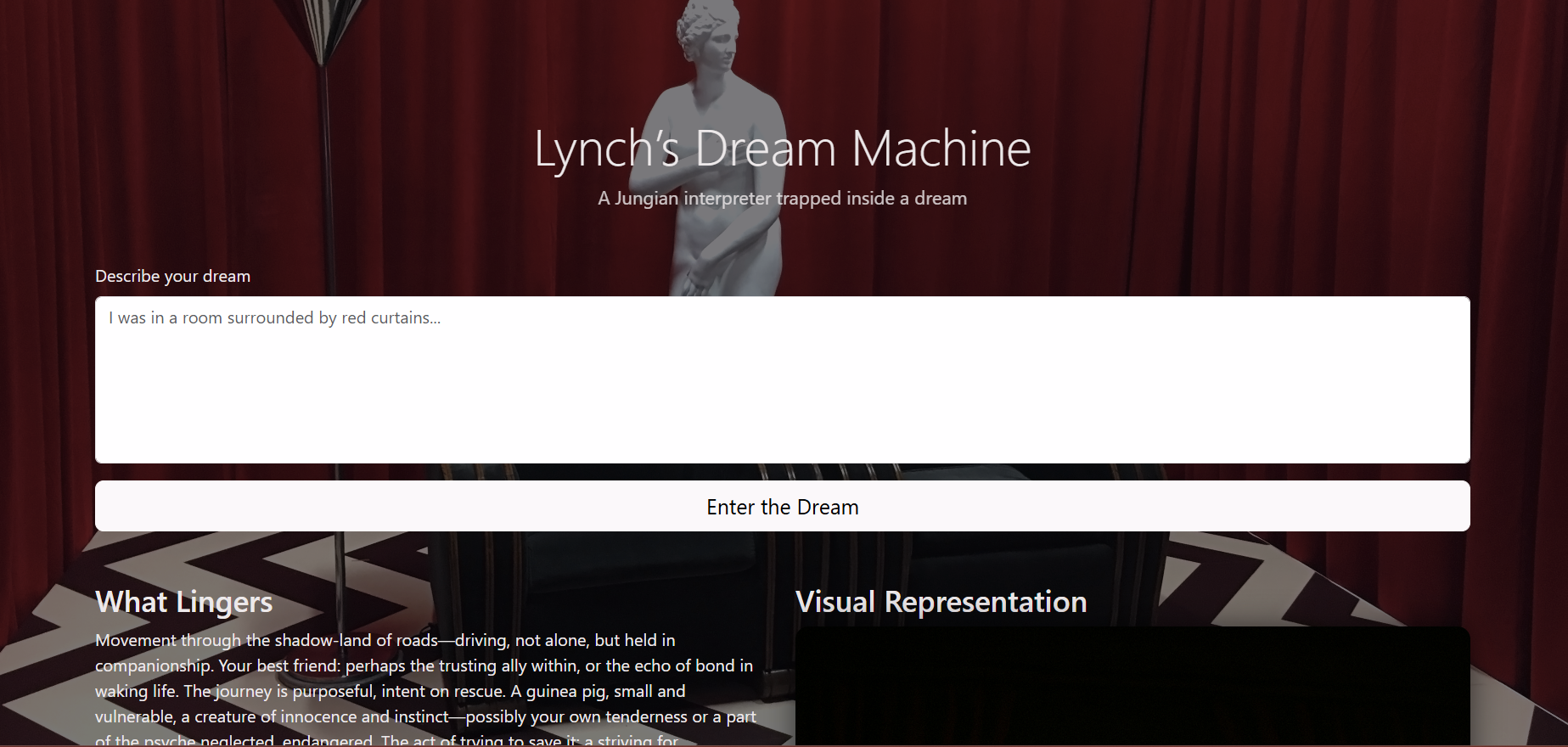Click the line starting 'companionship. Your best friend'
Screen dimensions: 1568x747
pyautogui.click(x=424, y=666)
